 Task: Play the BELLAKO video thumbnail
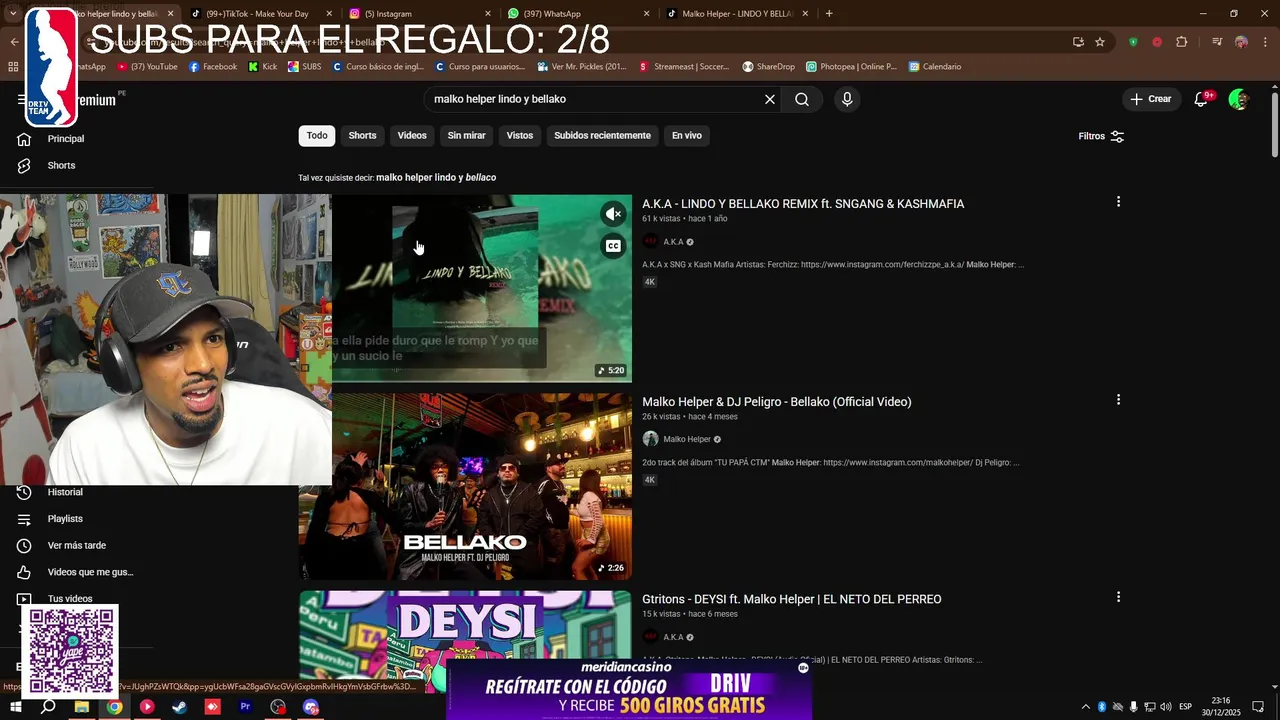(465, 486)
